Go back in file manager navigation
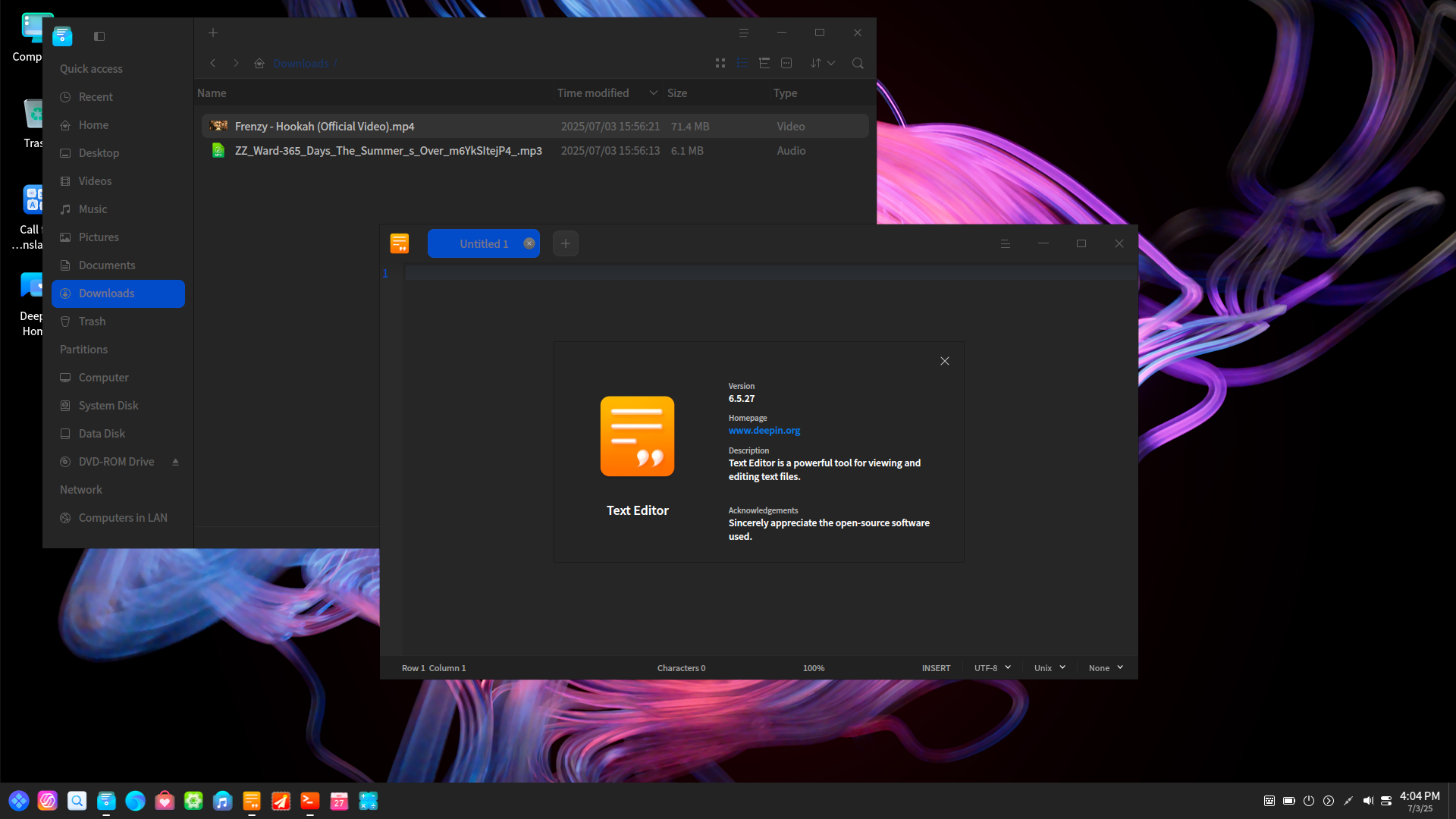 point(213,63)
